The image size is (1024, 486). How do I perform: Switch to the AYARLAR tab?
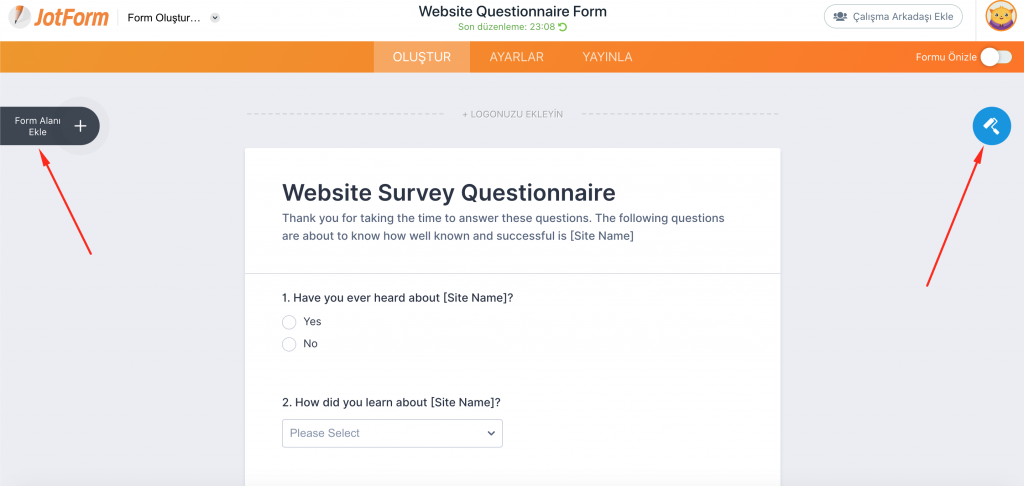click(x=516, y=57)
